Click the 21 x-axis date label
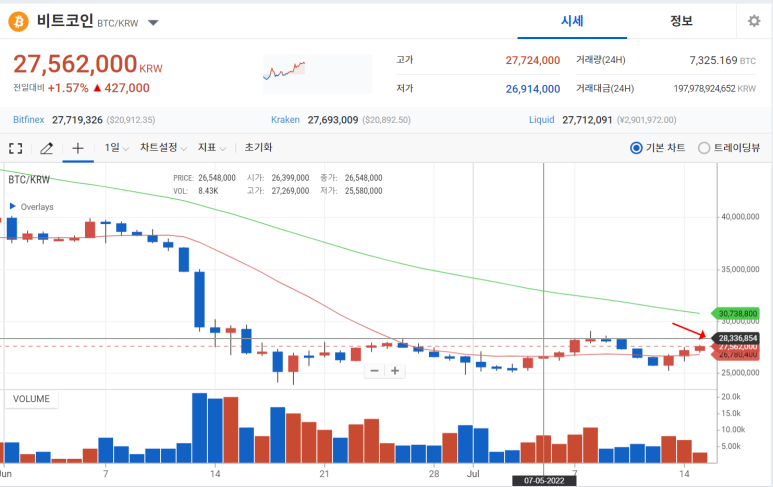773x487 pixels. tap(324, 474)
